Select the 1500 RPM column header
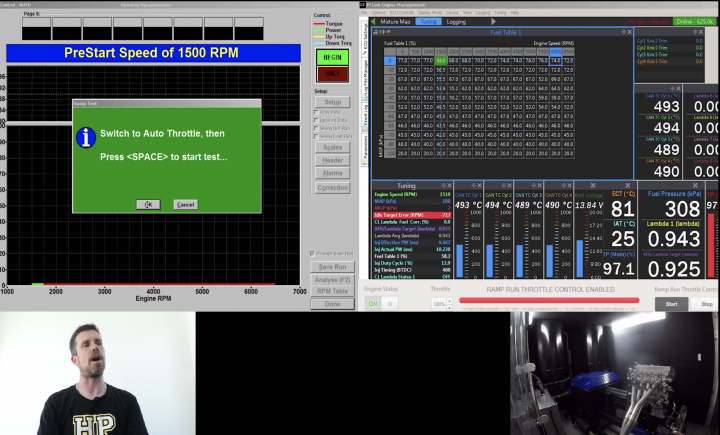The width and height of the screenshot is (720, 435). [x=441, y=52]
